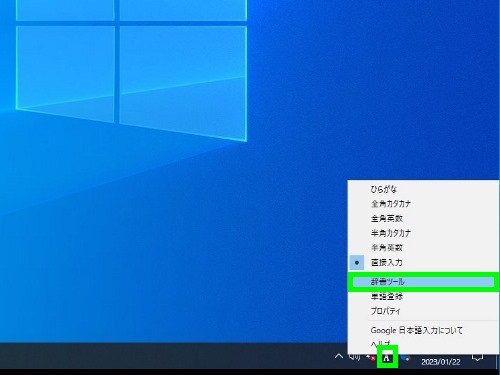Viewport: 500px width, 375px height.
Task: Select 全角英数 input mode
Action: [x=423, y=218]
